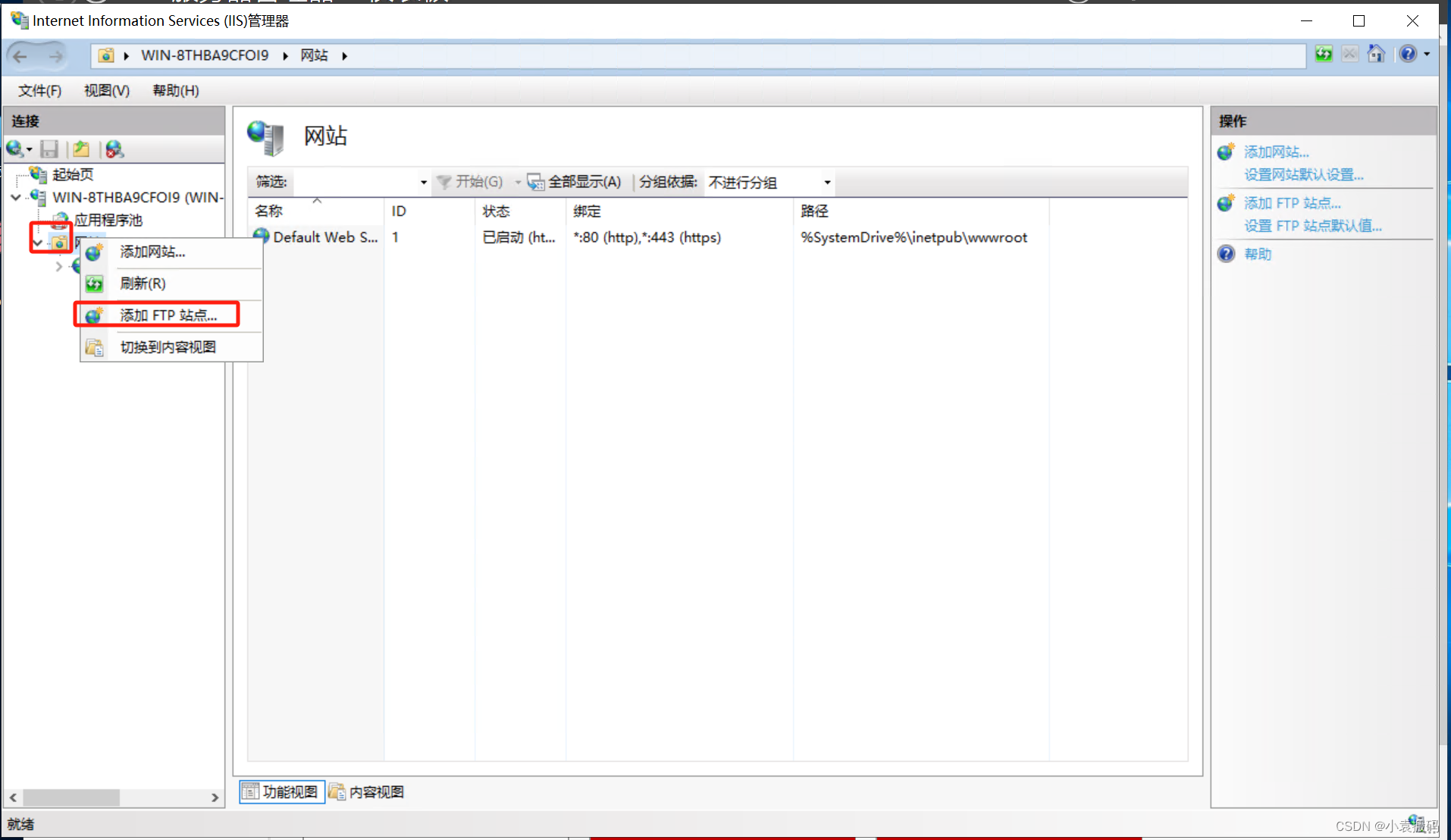Click the %SystemDrive%\inetpub\wwwroot path cell

pyautogui.click(x=914, y=237)
